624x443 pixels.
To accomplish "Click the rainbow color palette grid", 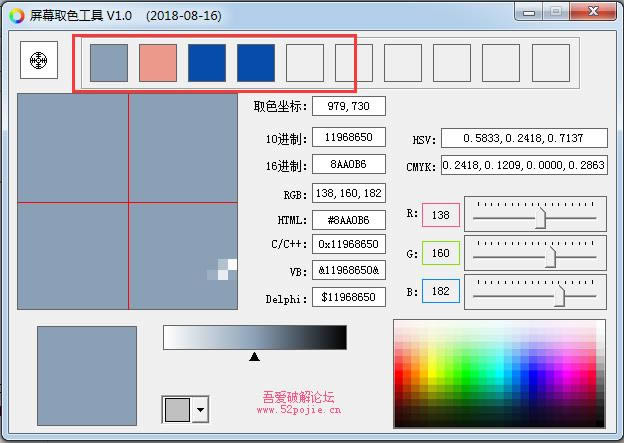I will (x=499, y=372).
